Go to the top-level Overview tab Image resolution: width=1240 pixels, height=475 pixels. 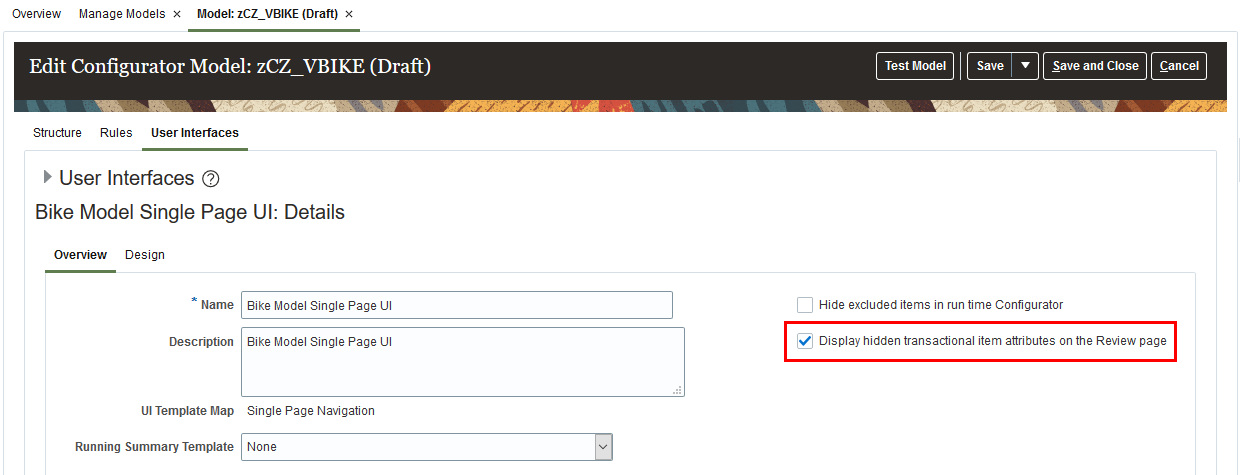pyautogui.click(x=36, y=14)
